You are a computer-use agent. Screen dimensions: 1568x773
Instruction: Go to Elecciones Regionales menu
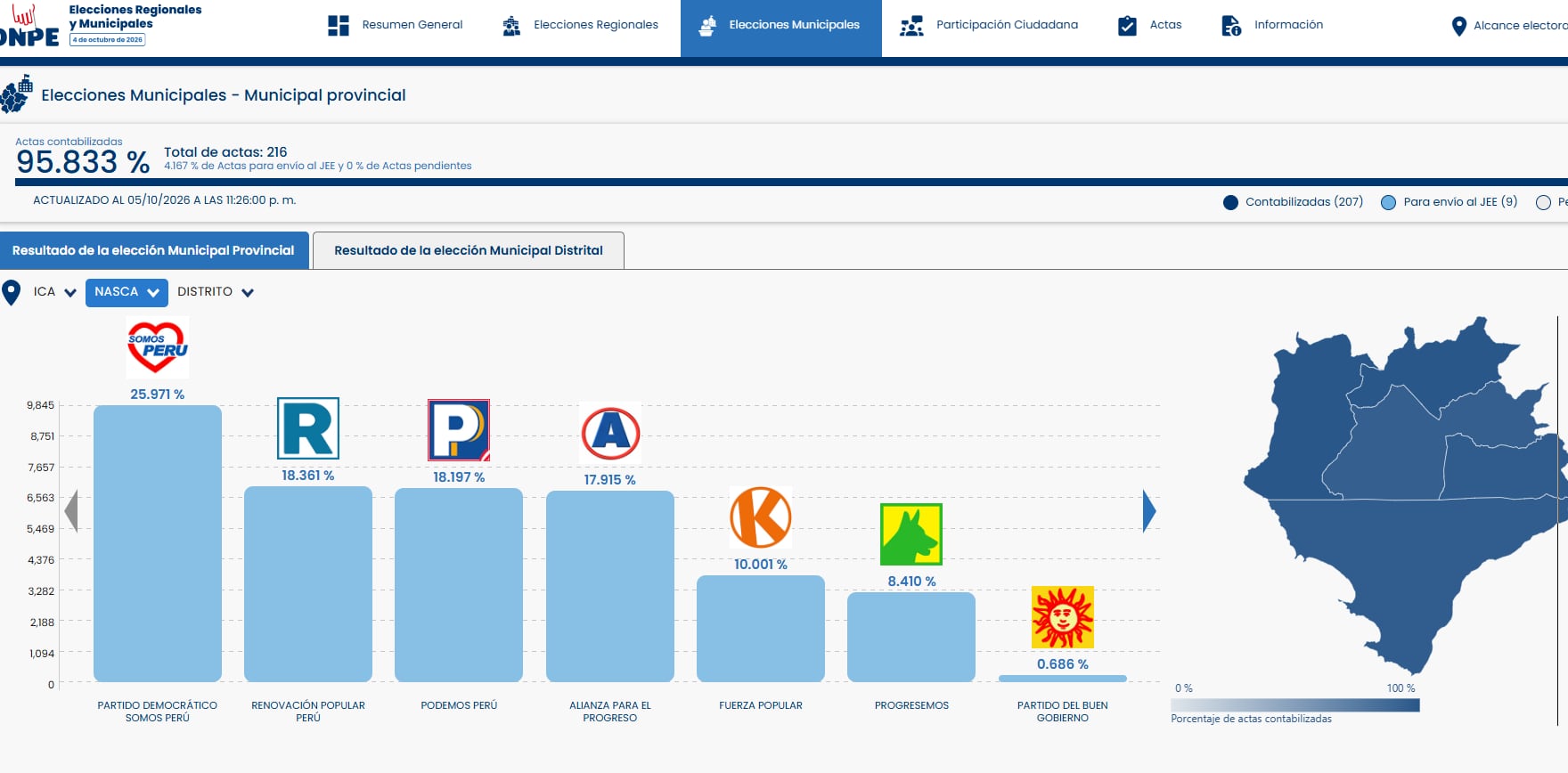click(x=581, y=26)
